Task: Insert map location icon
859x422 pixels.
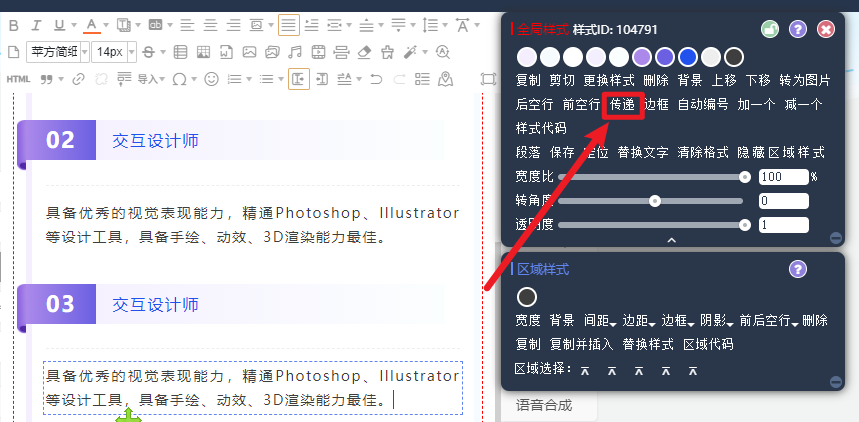Action: coord(446,79)
